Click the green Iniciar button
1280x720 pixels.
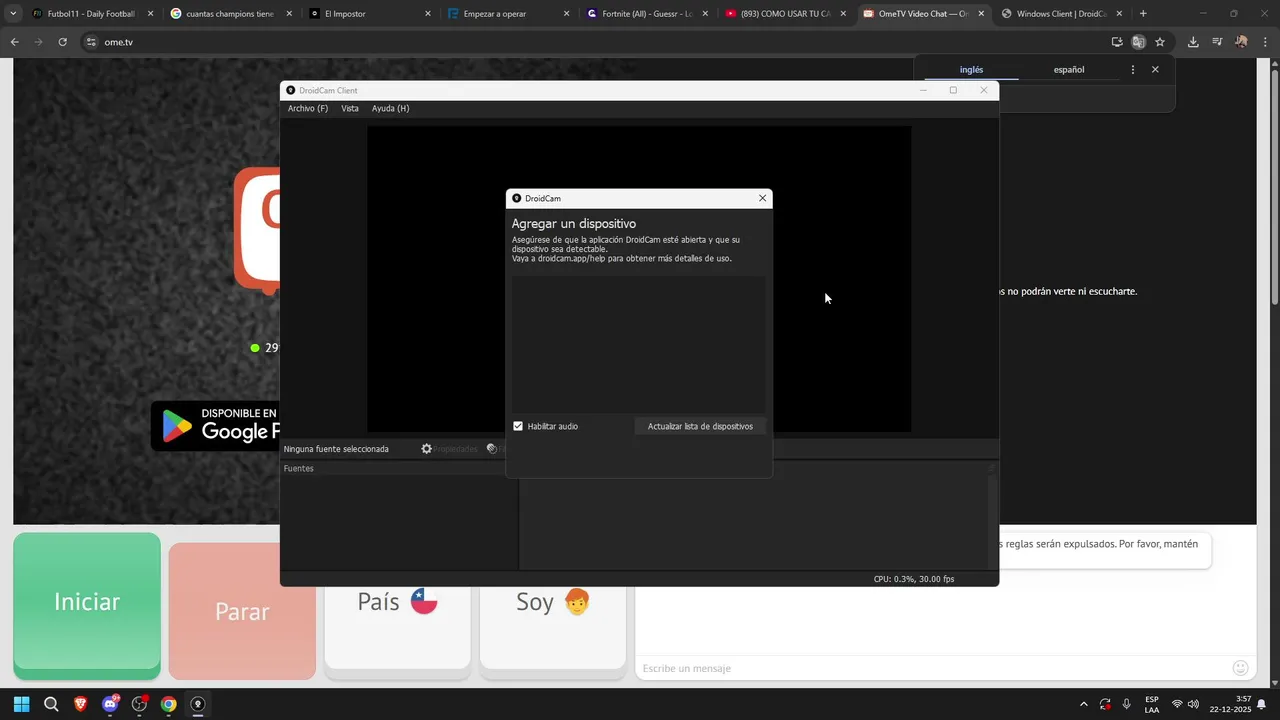(x=87, y=602)
